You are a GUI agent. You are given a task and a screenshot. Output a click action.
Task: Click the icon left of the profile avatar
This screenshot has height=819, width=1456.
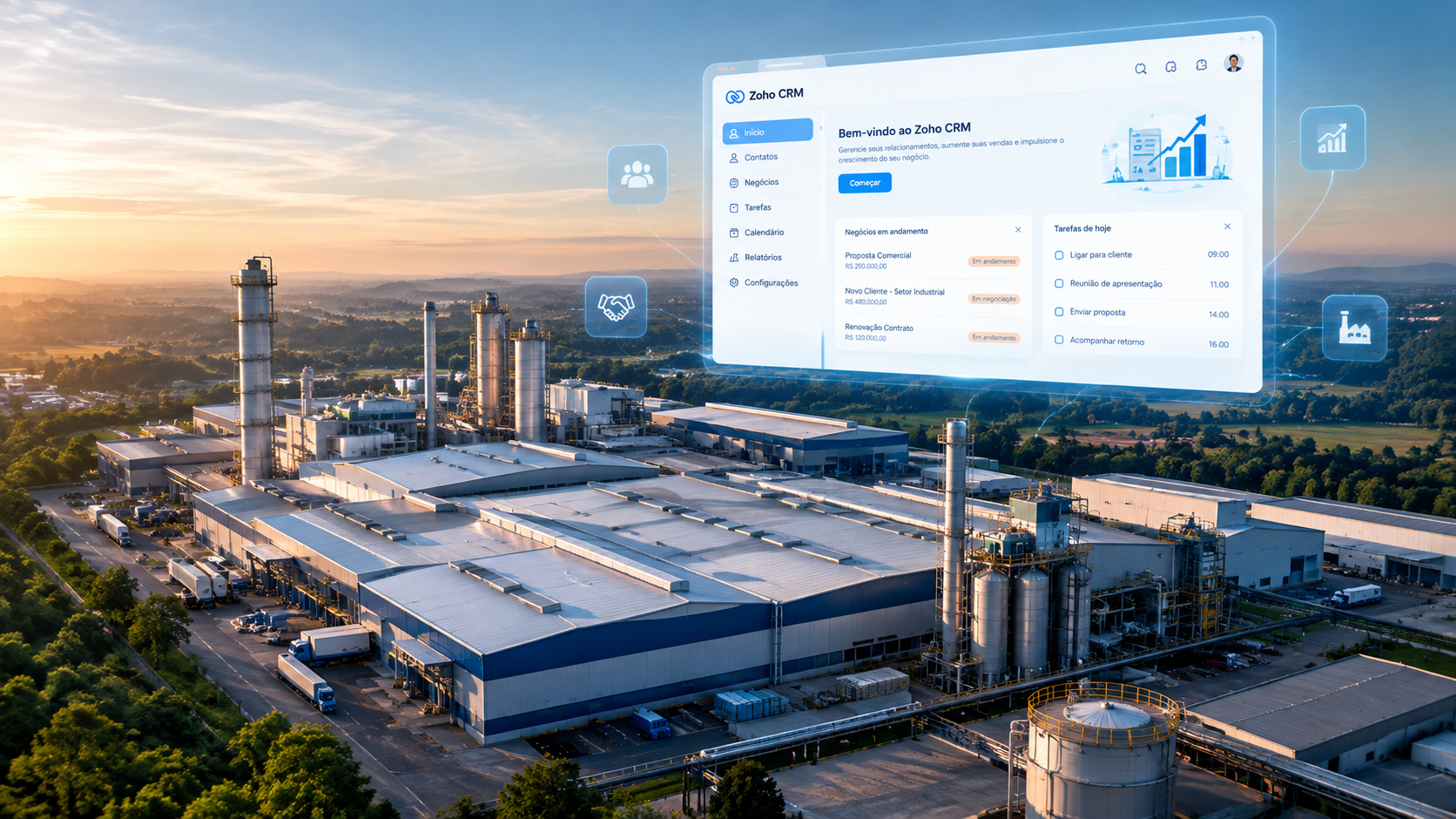(x=1201, y=65)
